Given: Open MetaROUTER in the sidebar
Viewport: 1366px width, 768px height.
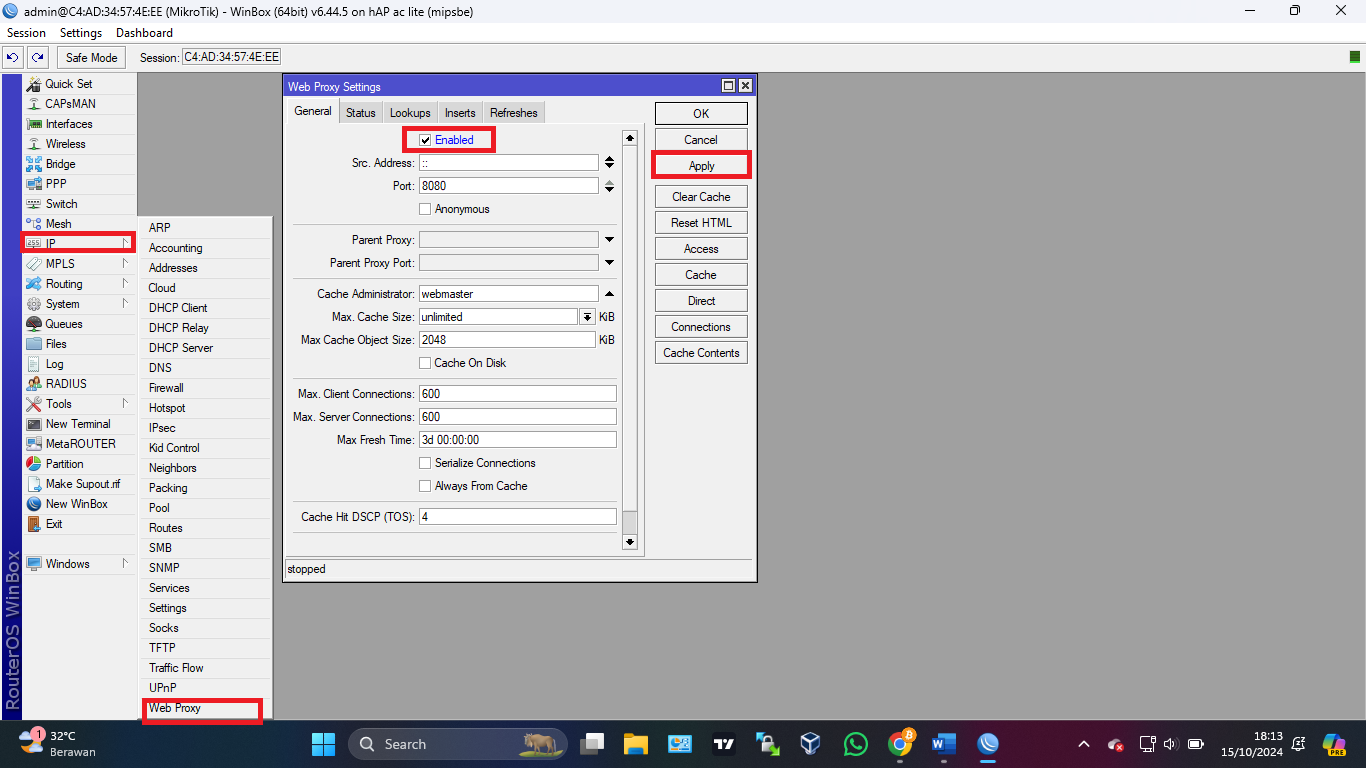Looking at the screenshot, I should [80, 444].
